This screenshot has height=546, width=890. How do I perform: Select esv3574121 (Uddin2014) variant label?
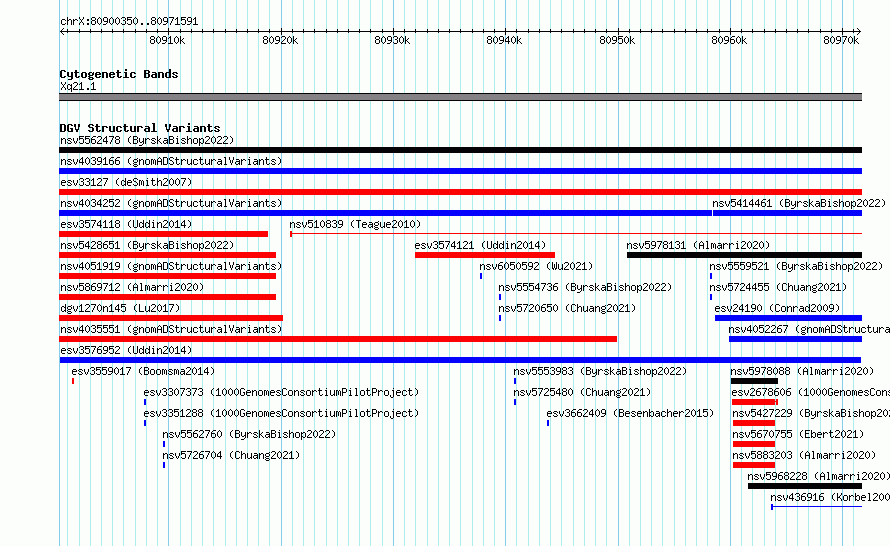click(480, 245)
